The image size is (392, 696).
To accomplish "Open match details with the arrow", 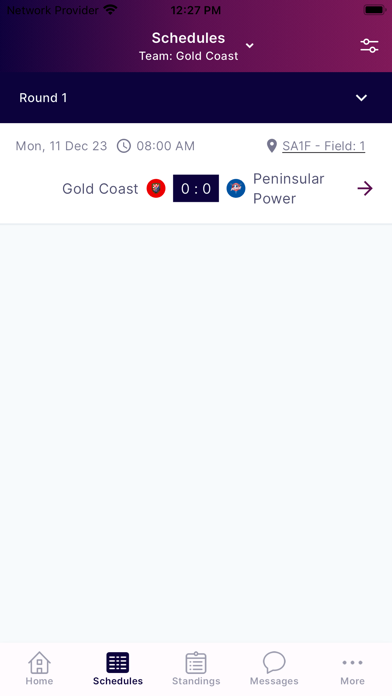I will (x=365, y=188).
